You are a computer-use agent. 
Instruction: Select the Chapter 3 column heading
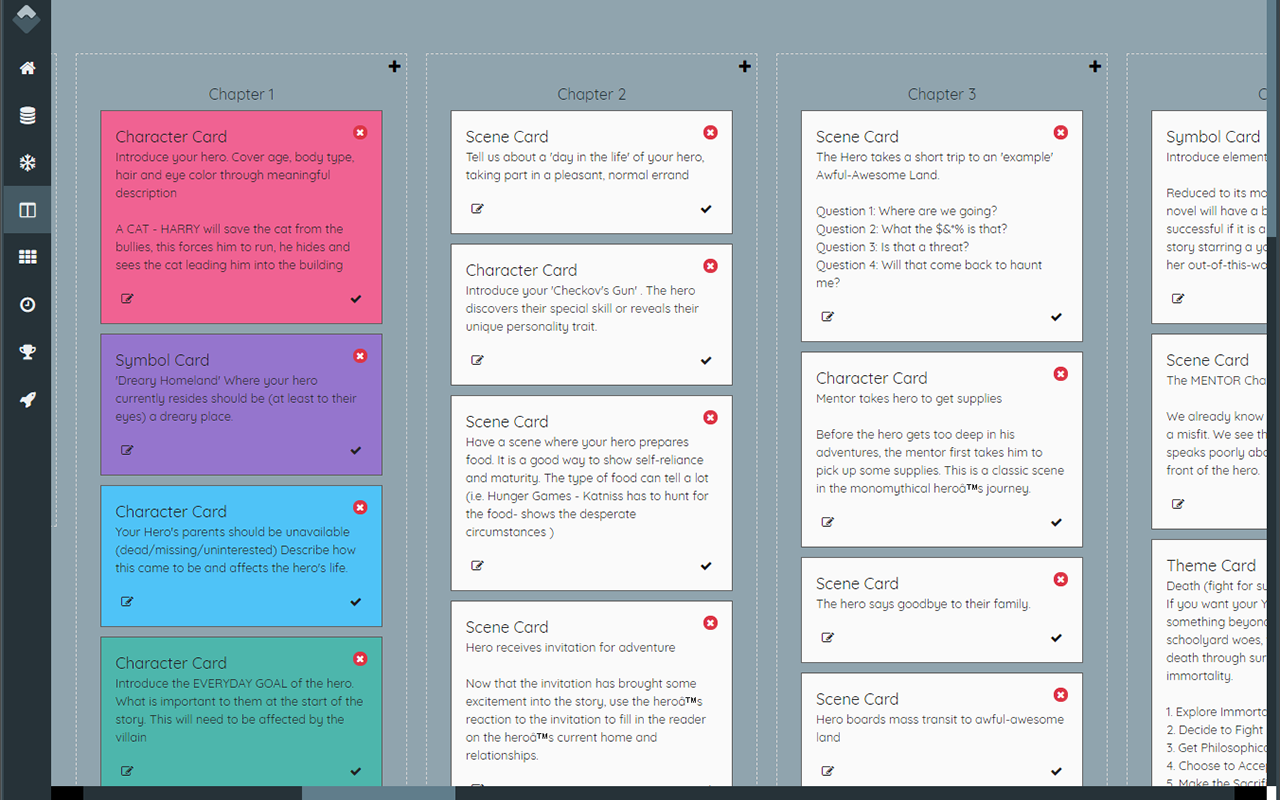pyautogui.click(x=941, y=94)
